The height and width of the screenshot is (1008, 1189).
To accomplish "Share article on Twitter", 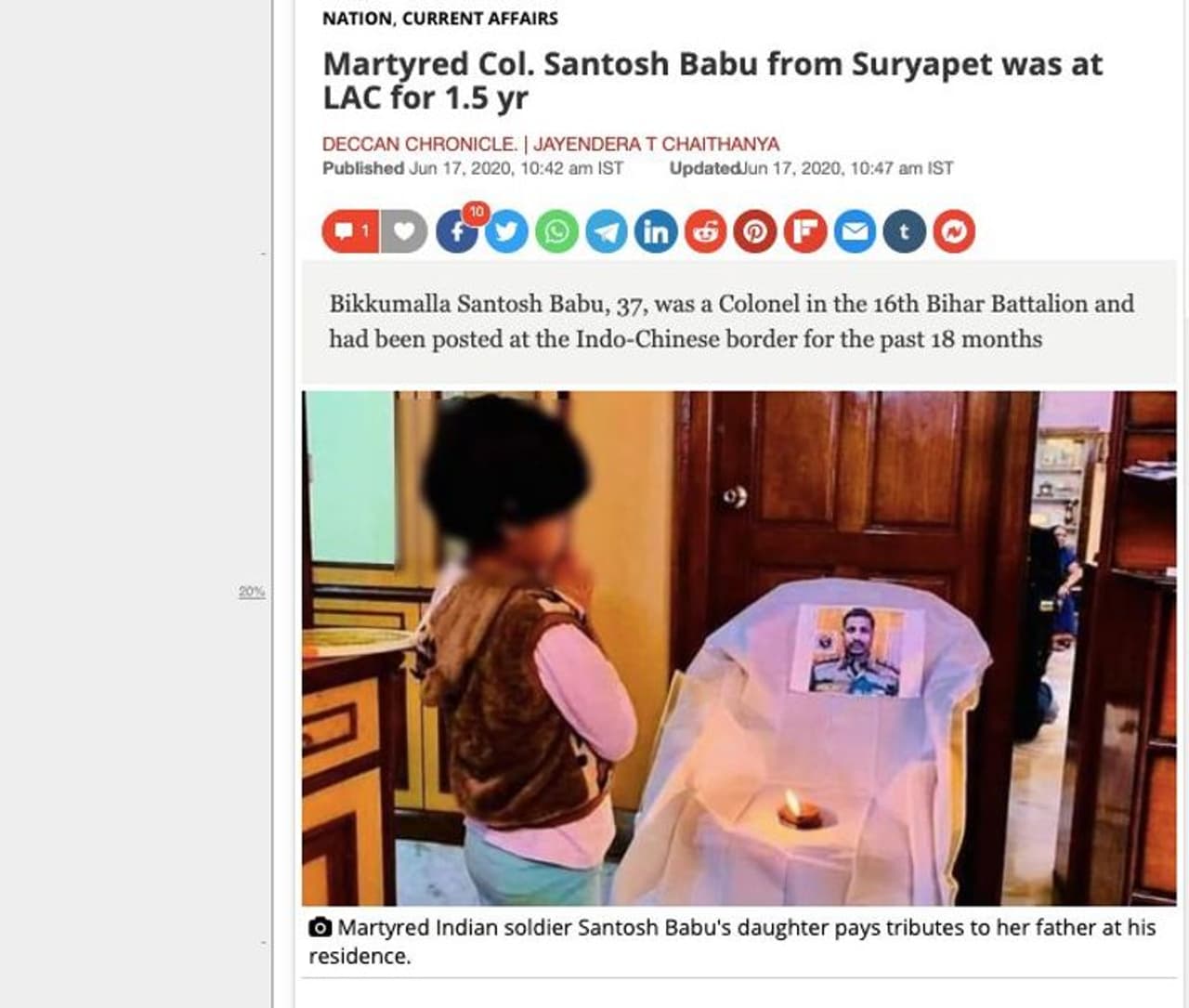I will coord(507,231).
